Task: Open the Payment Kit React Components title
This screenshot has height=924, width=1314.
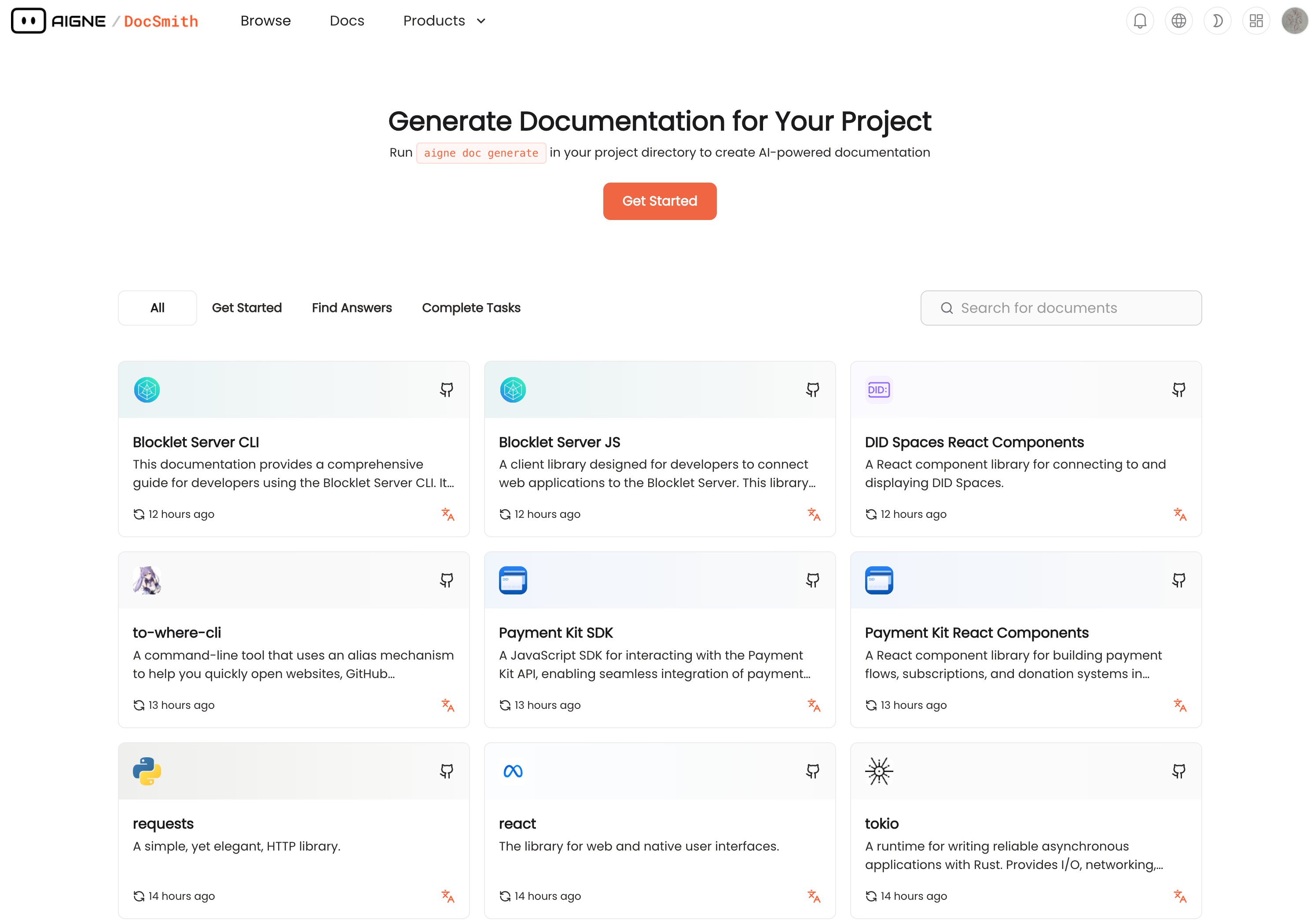Action: [x=976, y=633]
